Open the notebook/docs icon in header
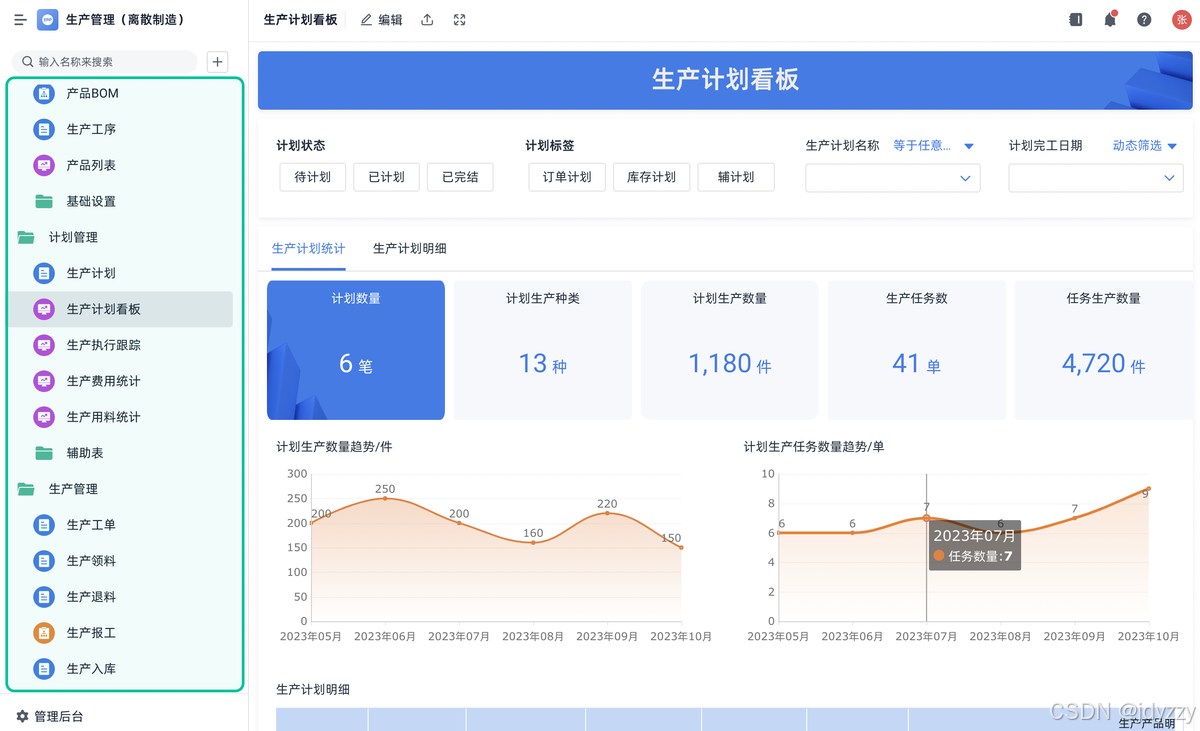The height and width of the screenshot is (731, 1200). click(1076, 20)
